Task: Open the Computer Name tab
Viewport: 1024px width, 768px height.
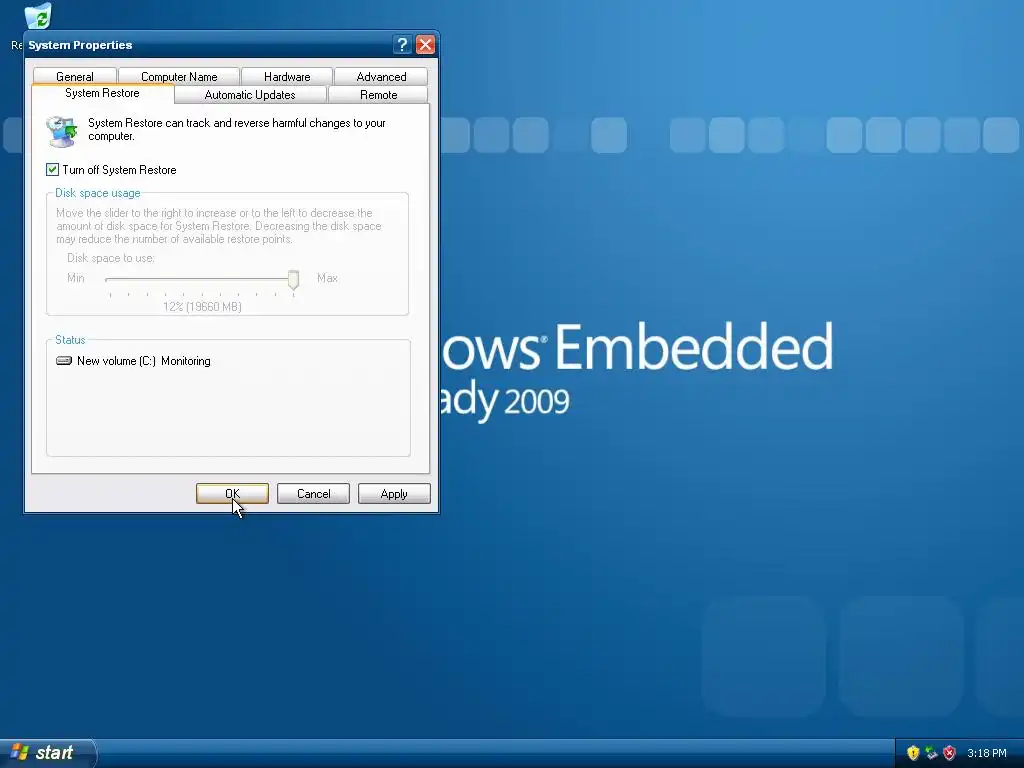Action: click(x=179, y=76)
